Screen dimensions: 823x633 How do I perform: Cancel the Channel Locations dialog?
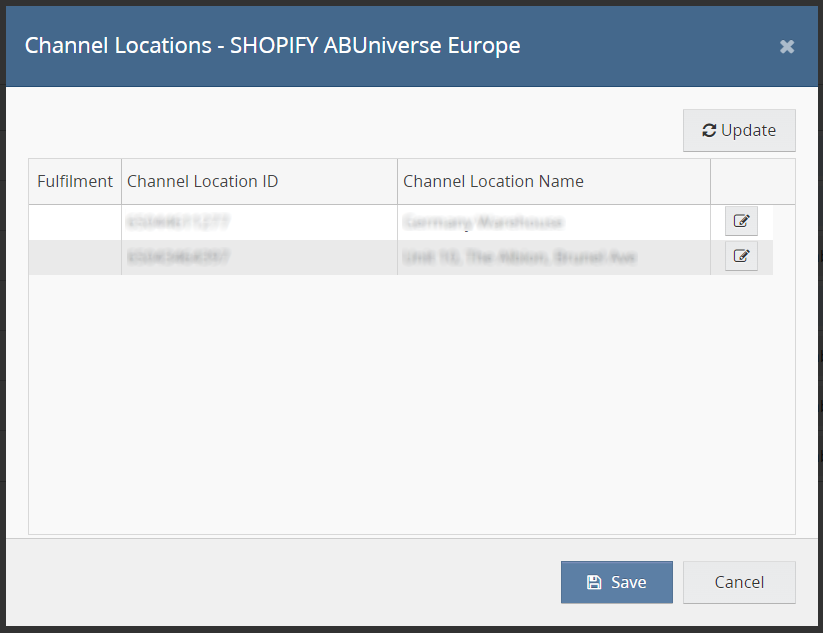(739, 582)
